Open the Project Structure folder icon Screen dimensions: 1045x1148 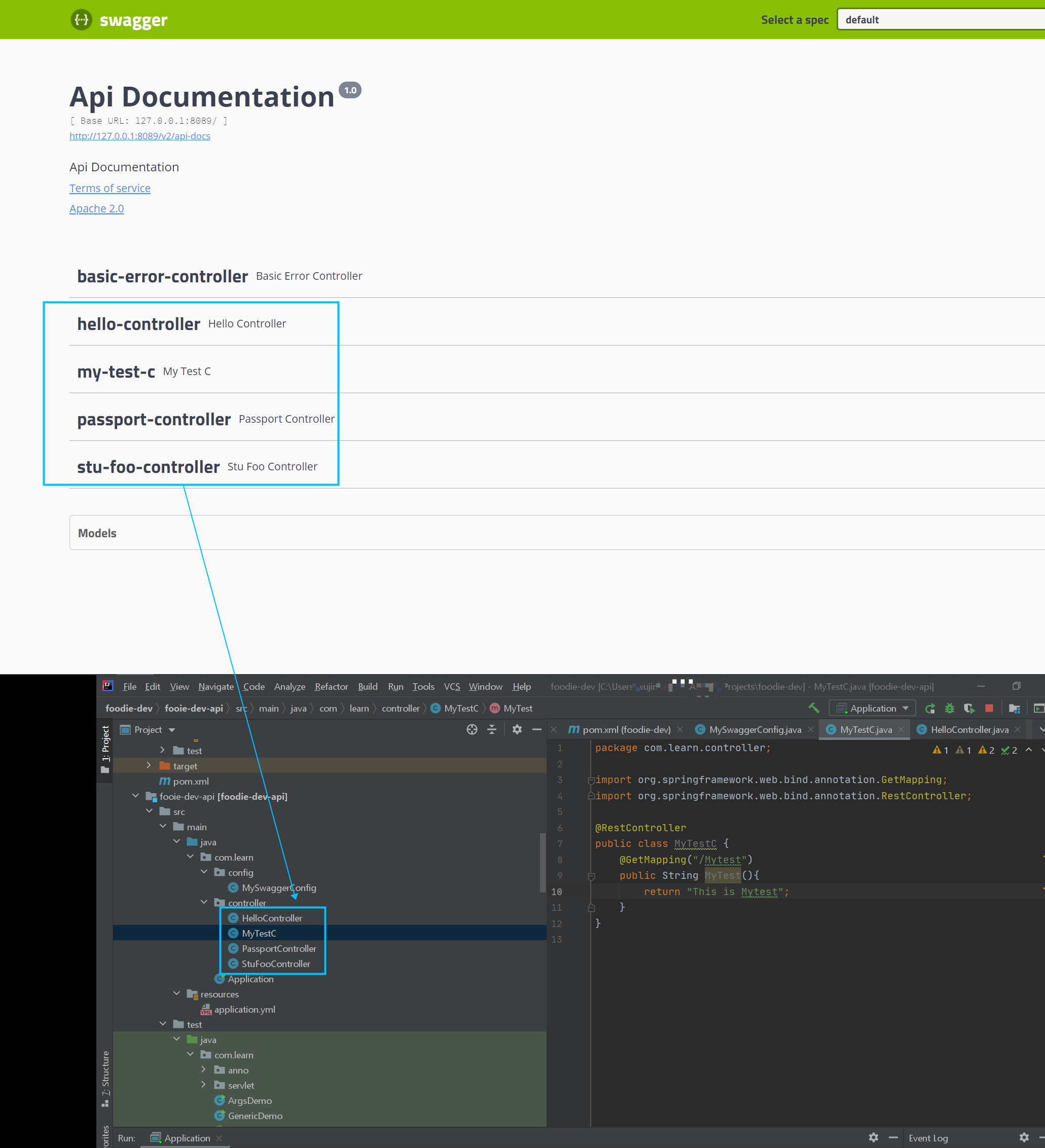(x=1014, y=709)
